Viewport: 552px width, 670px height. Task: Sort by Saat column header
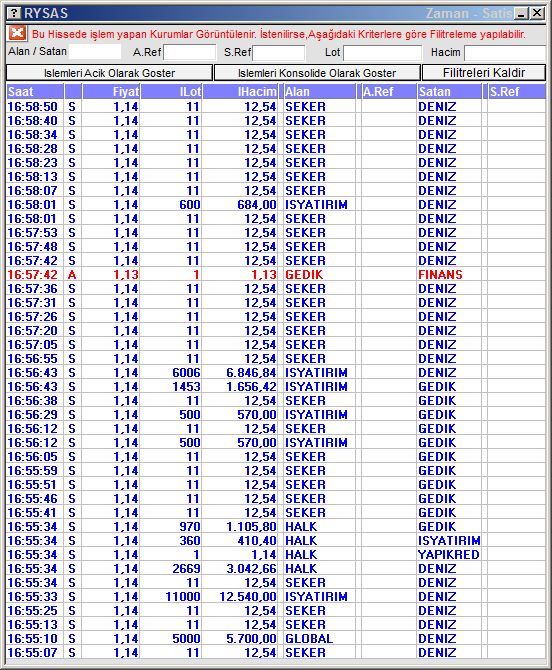(x=35, y=91)
